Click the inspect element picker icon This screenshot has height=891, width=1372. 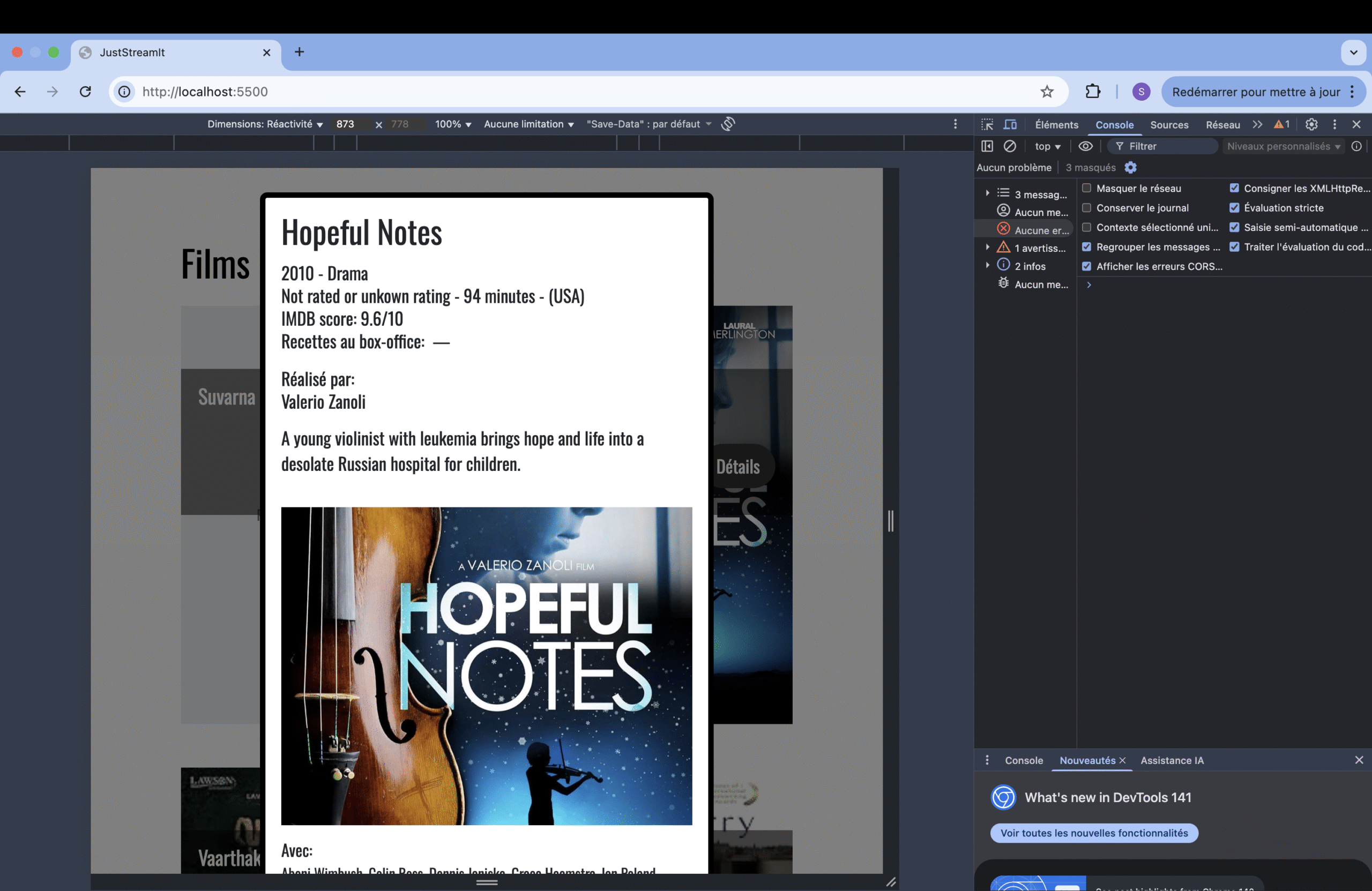pyautogui.click(x=987, y=124)
